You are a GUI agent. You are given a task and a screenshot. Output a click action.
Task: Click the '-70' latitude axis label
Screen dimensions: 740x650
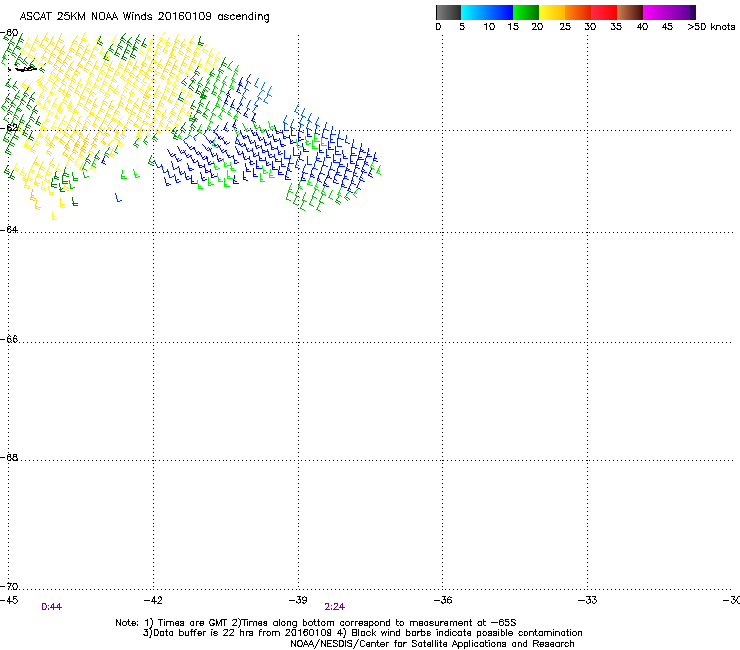pos(9,586)
